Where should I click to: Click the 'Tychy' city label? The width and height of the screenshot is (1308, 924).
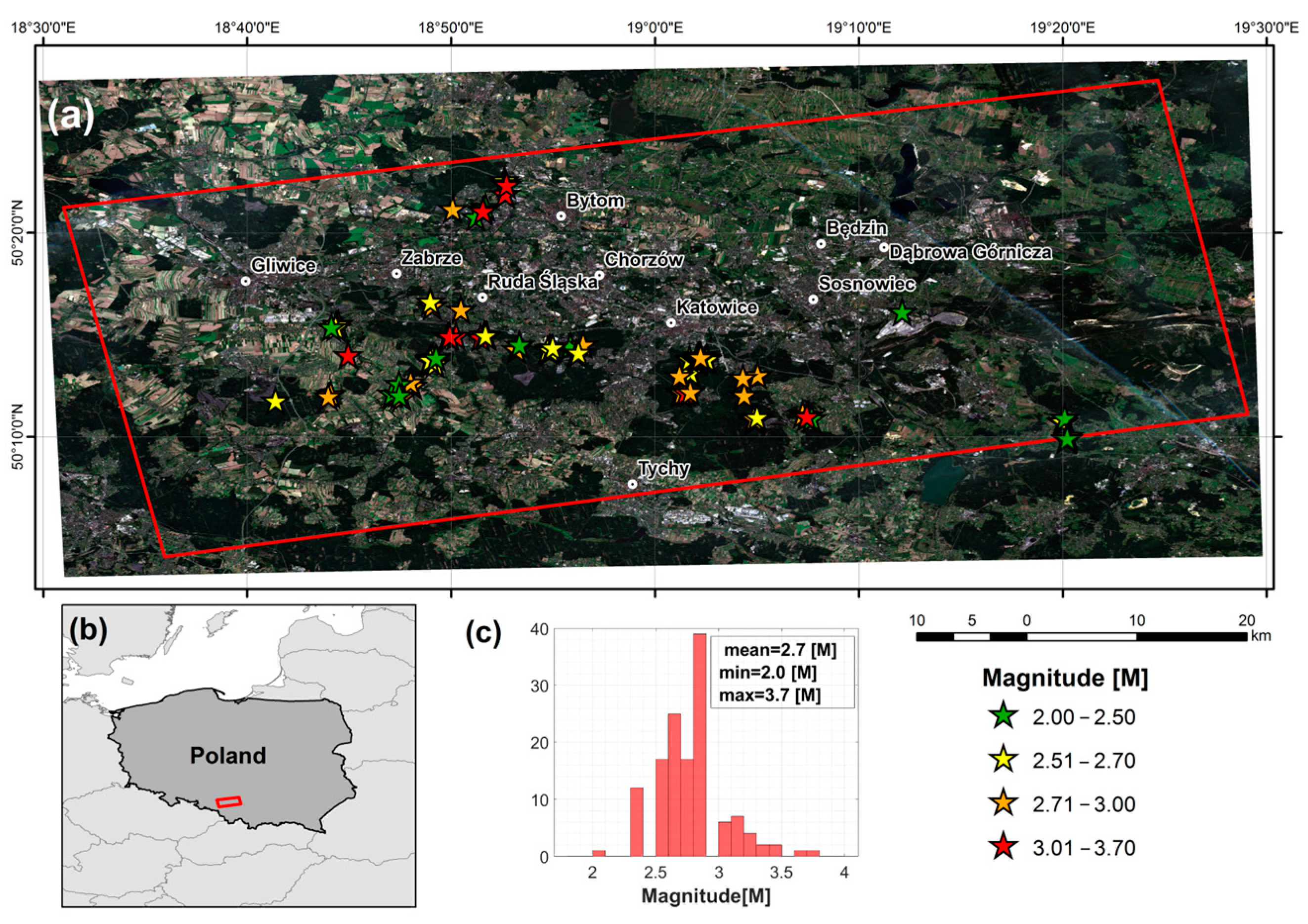tap(664, 468)
